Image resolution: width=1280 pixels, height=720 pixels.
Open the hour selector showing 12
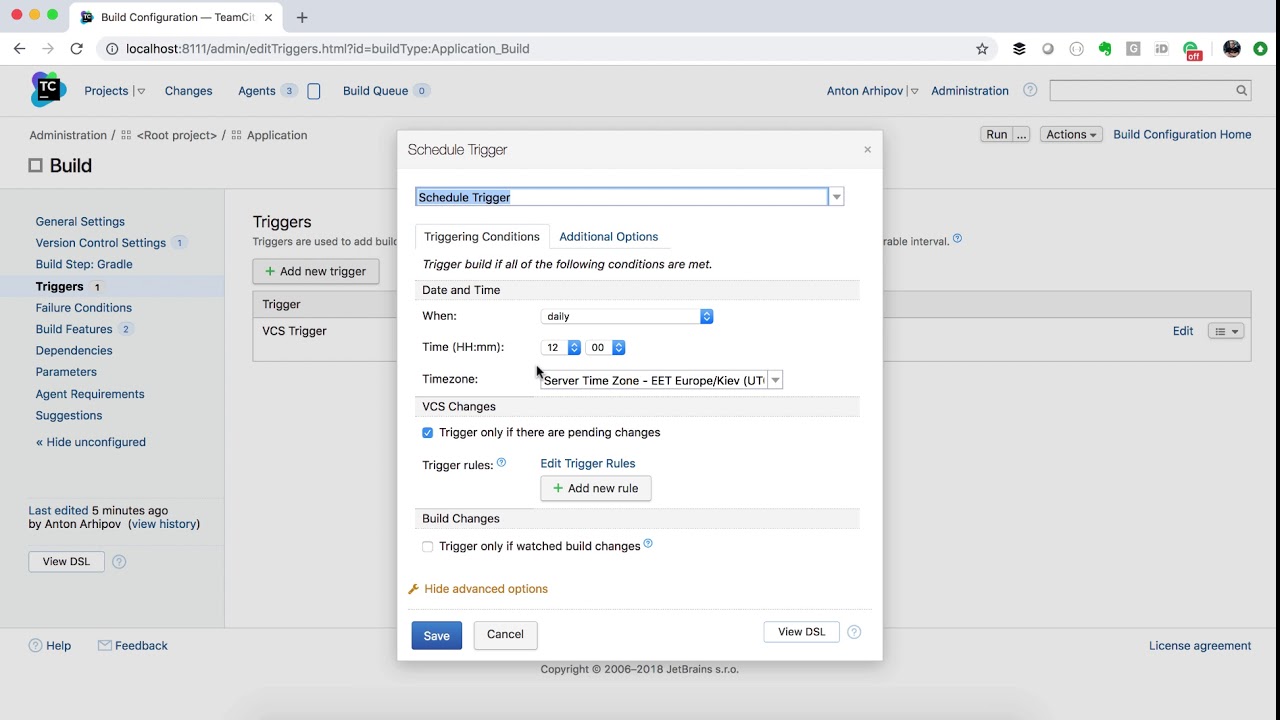(x=560, y=347)
